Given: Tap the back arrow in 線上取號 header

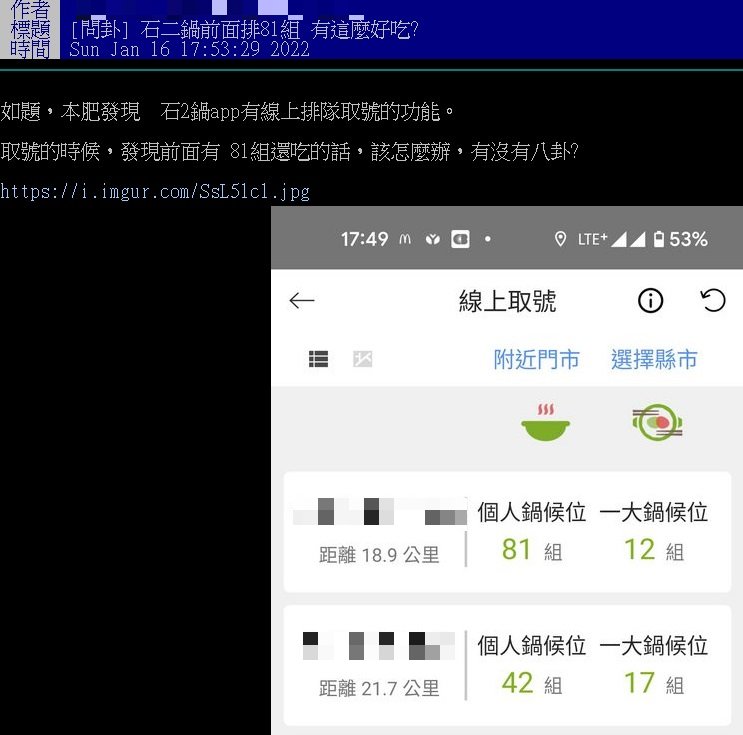Looking at the screenshot, I should click(302, 300).
